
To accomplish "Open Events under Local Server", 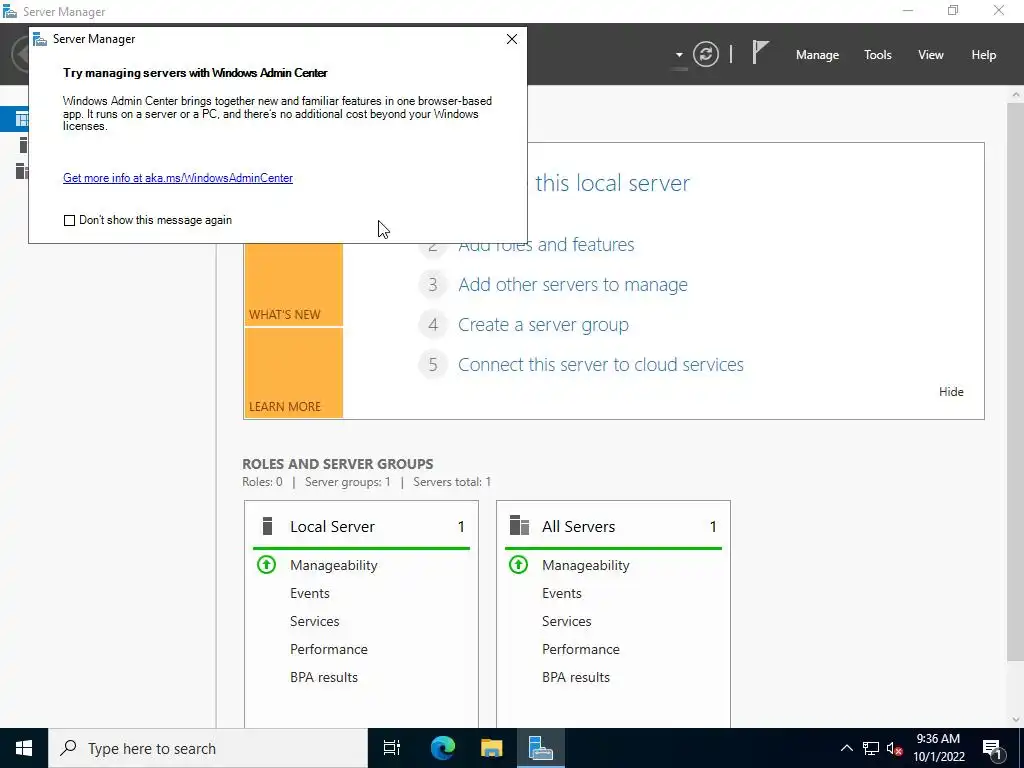I will click(x=310, y=593).
